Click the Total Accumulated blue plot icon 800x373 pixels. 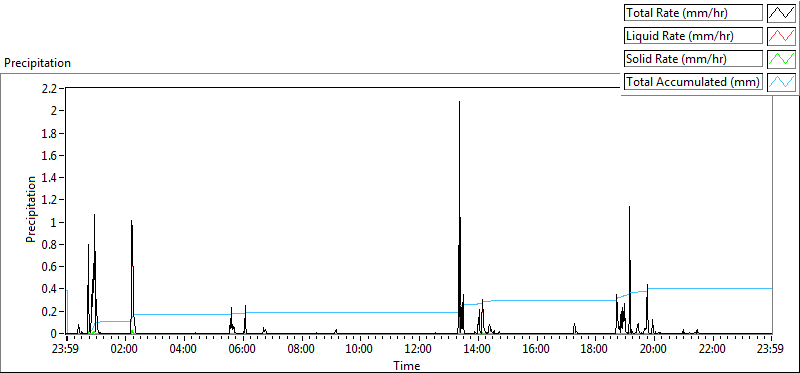[x=781, y=82]
